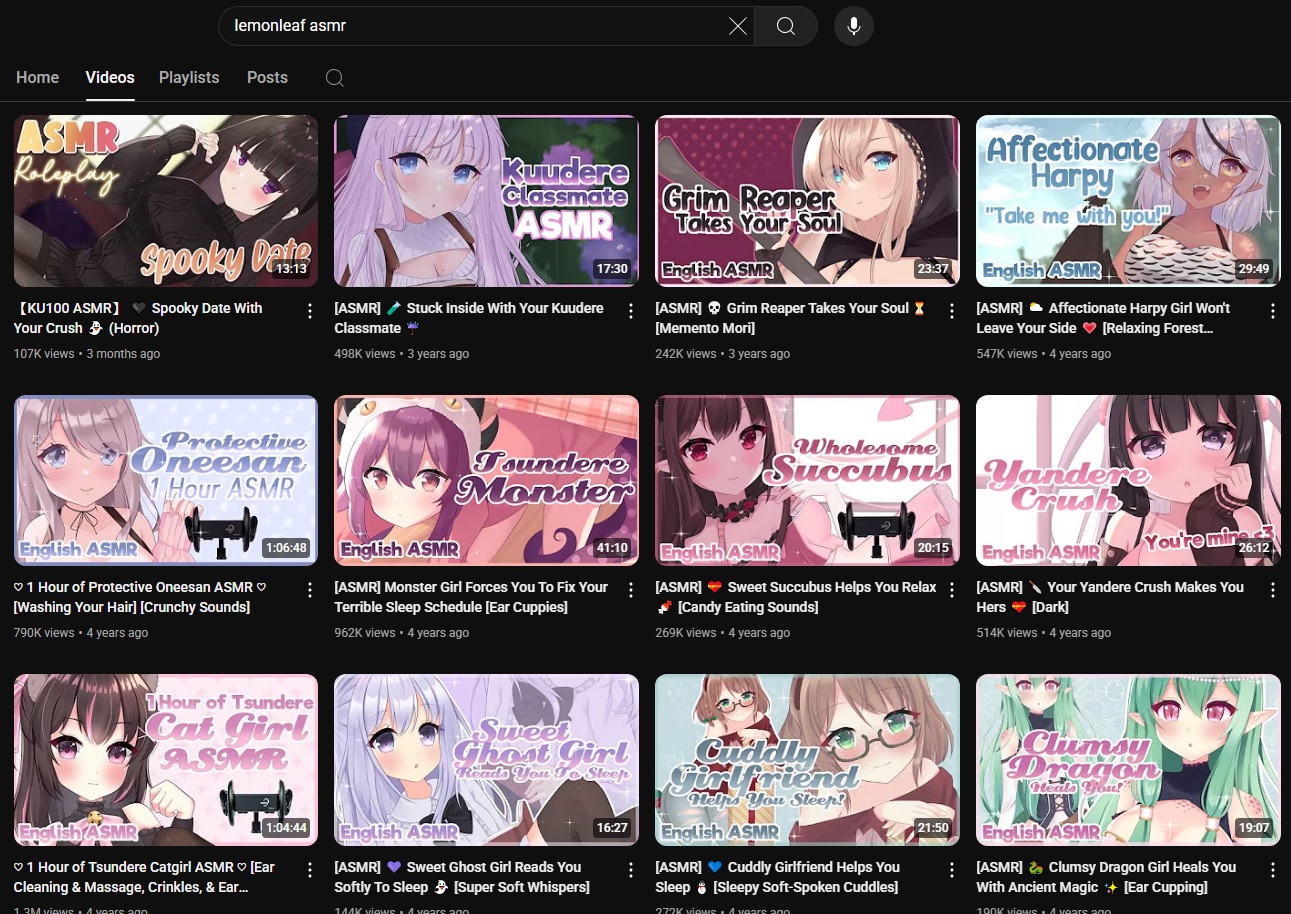Viewport: 1291px width, 914px height.
Task: Clear the search box with the X icon
Action: pyautogui.click(x=738, y=26)
